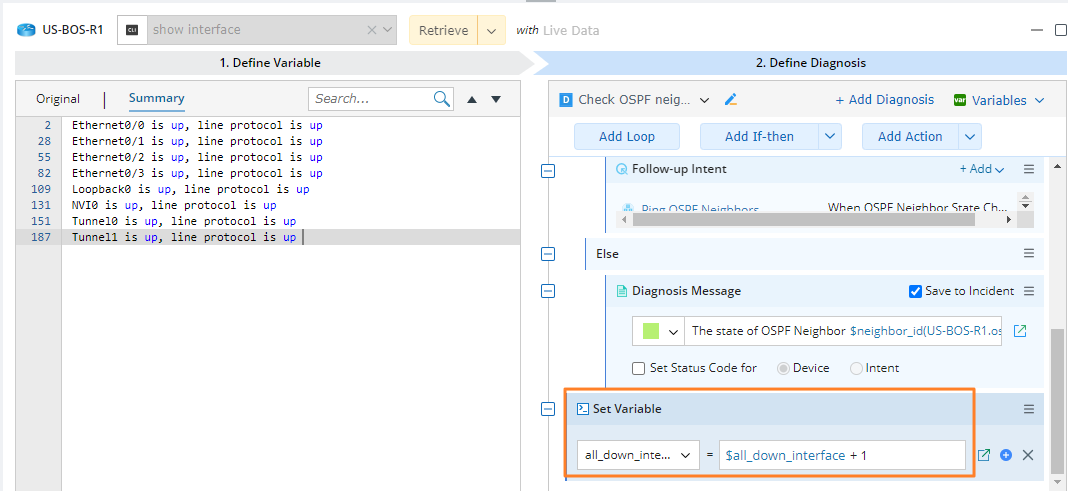Delete the Set Variable row with X

point(1028,455)
